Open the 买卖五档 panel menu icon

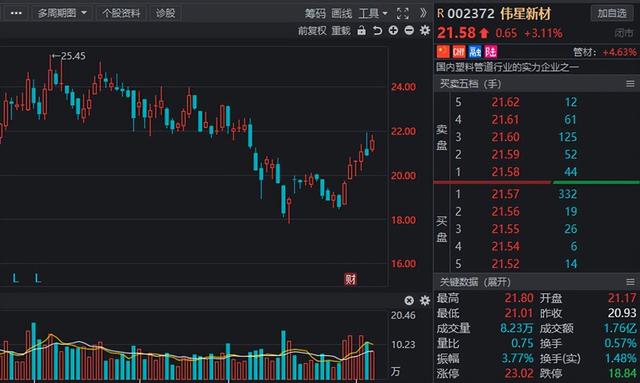pos(630,84)
